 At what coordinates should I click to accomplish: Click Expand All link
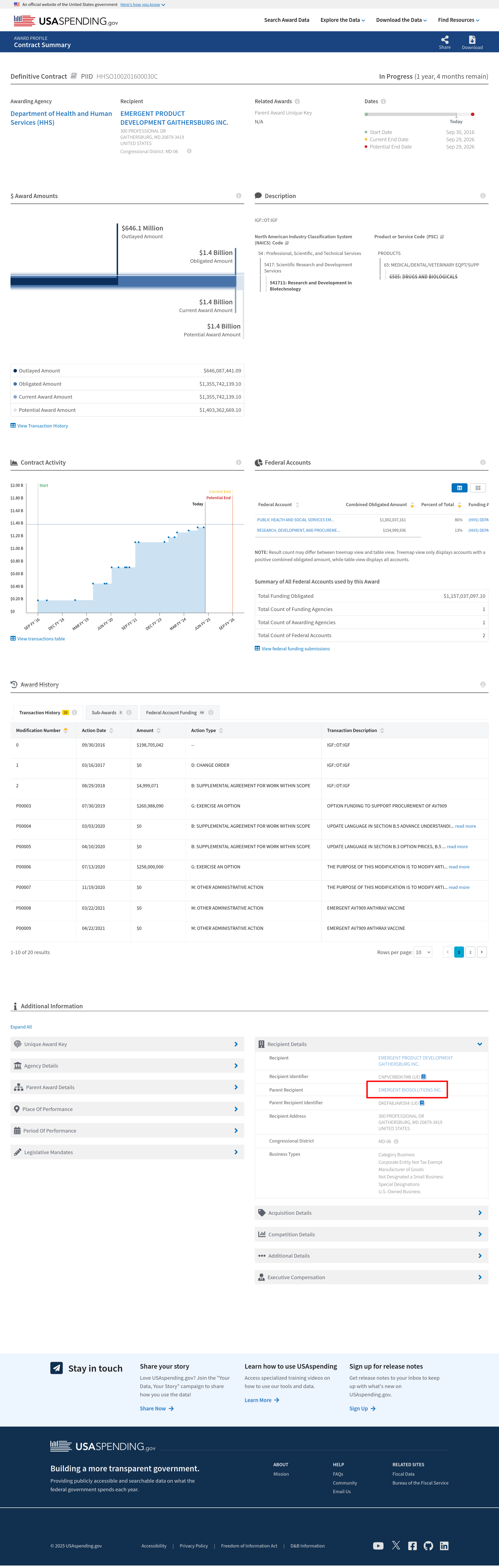pyautogui.click(x=21, y=1027)
